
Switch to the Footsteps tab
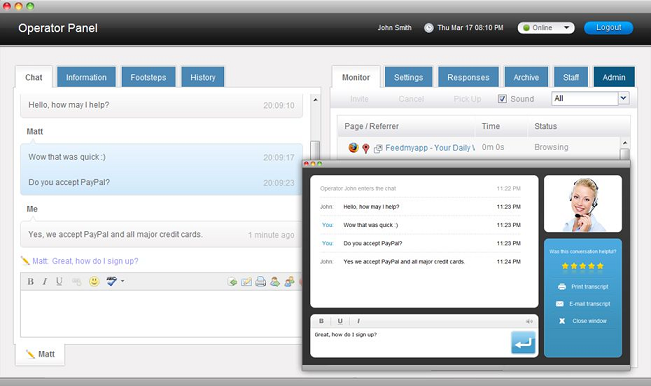(x=148, y=77)
